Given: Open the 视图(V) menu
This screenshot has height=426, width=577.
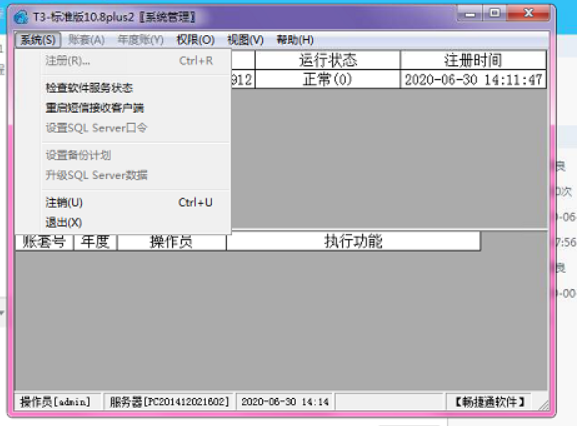Looking at the screenshot, I should (245, 40).
